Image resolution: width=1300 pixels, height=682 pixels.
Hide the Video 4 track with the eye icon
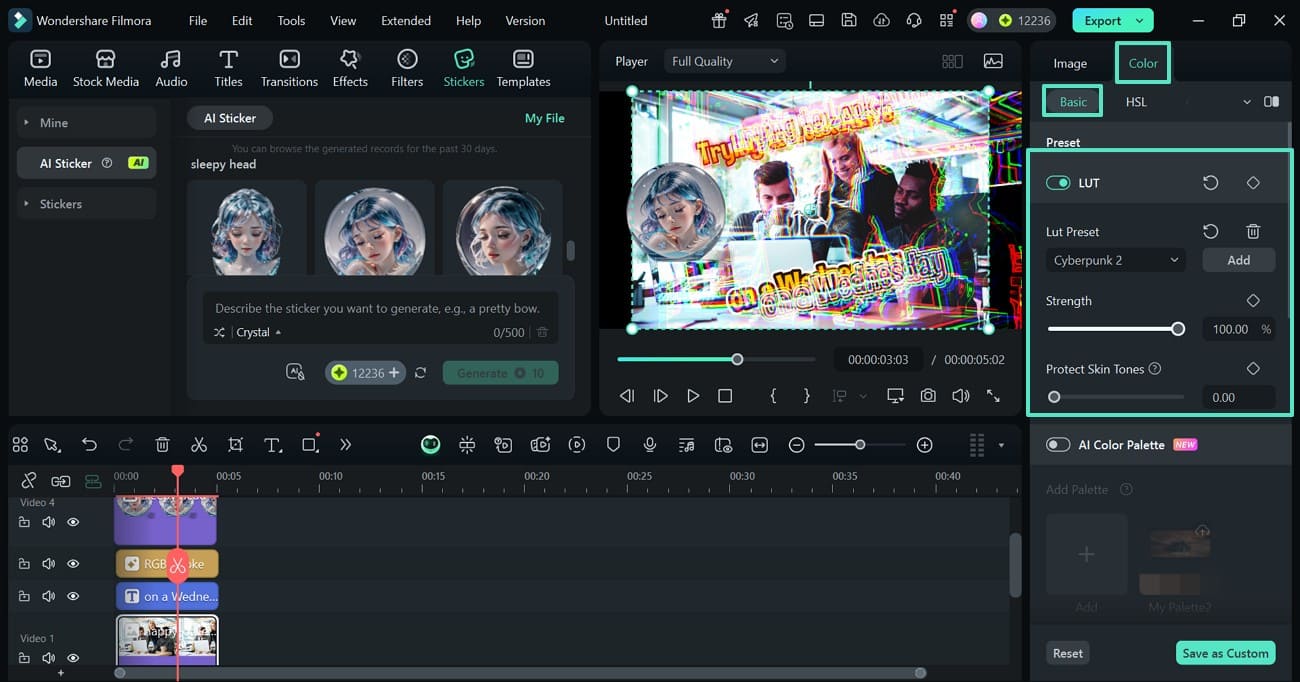[73, 521]
